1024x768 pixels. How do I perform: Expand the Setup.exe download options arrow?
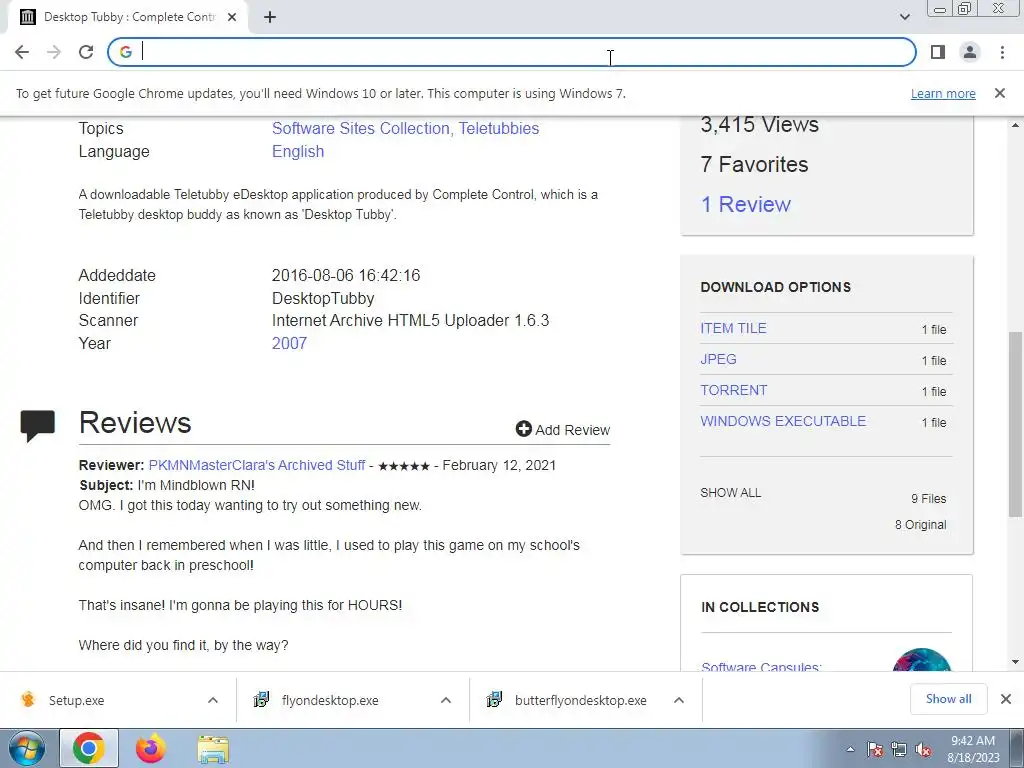212,701
